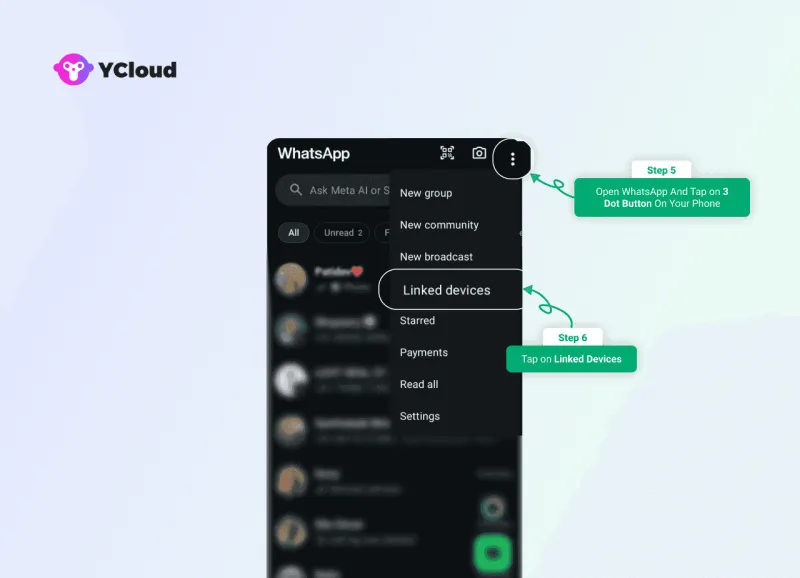Select Settings from the dropdown menu

pos(420,416)
